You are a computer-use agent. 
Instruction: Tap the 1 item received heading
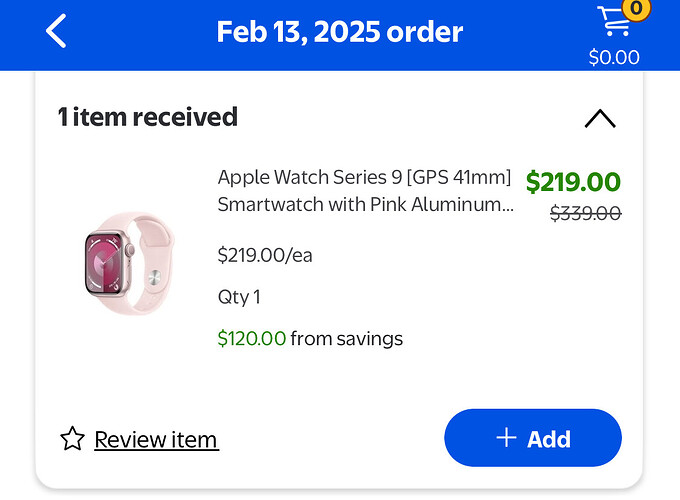147,117
